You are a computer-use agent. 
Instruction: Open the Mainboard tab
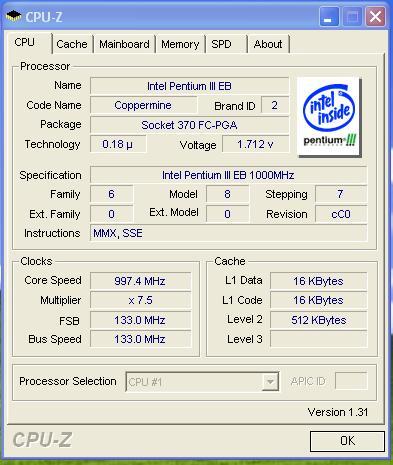tap(124, 44)
